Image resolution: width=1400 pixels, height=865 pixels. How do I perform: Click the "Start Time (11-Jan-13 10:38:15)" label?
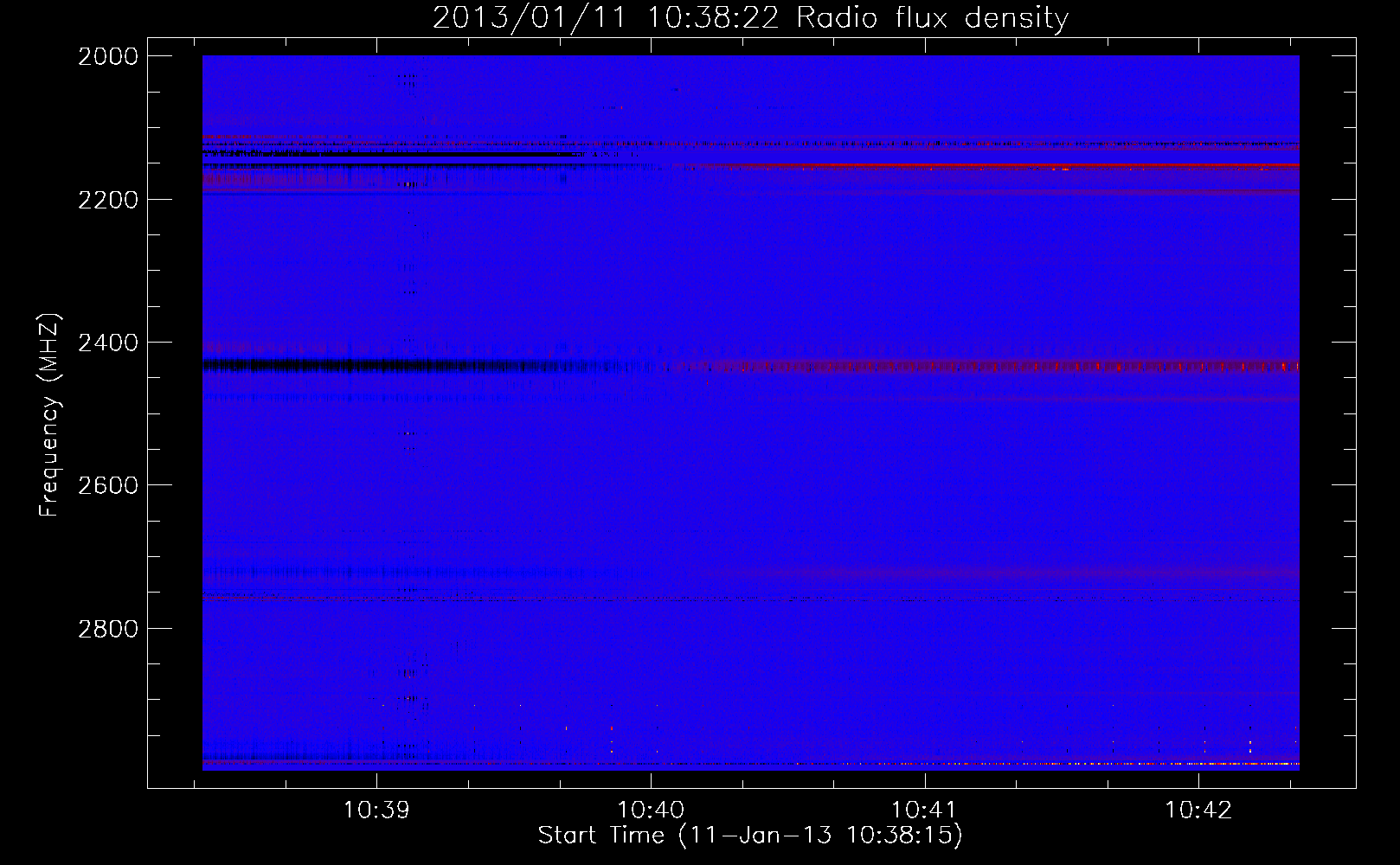pos(750,836)
